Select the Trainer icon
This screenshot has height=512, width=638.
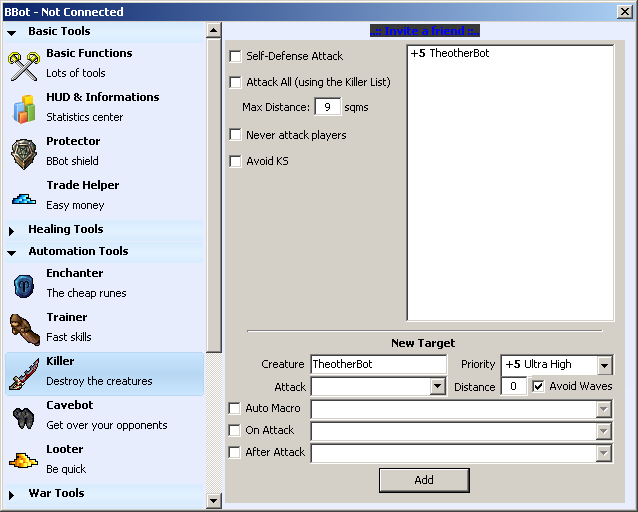(24, 329)
